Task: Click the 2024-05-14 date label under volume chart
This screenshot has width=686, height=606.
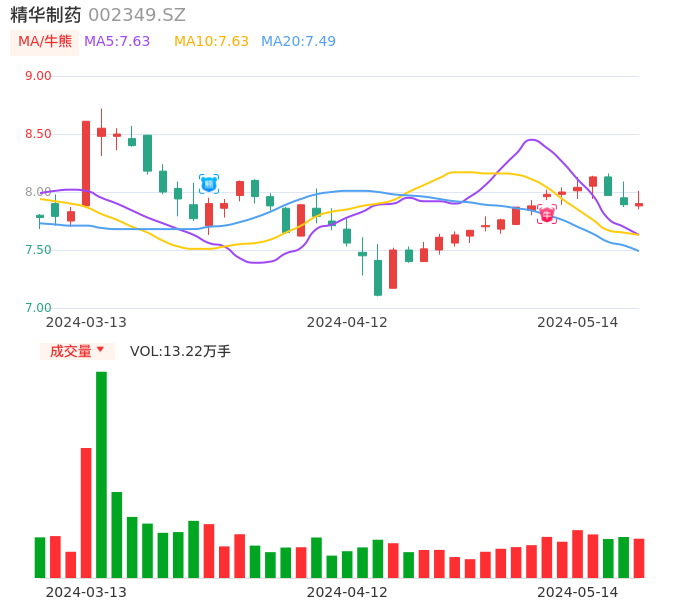Action: click(x=578, y=592)
